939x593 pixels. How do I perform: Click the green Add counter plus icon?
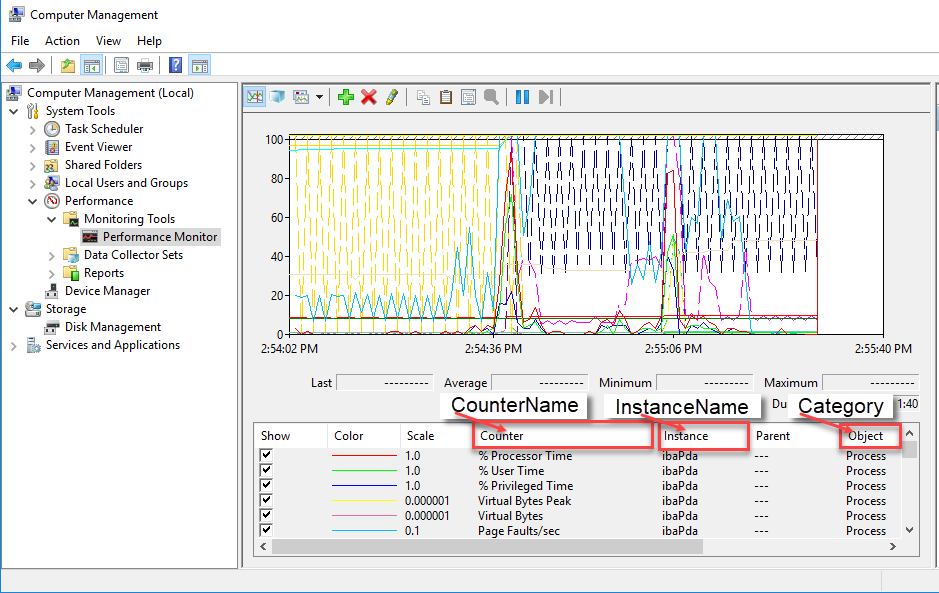click(x=346, y=97)
